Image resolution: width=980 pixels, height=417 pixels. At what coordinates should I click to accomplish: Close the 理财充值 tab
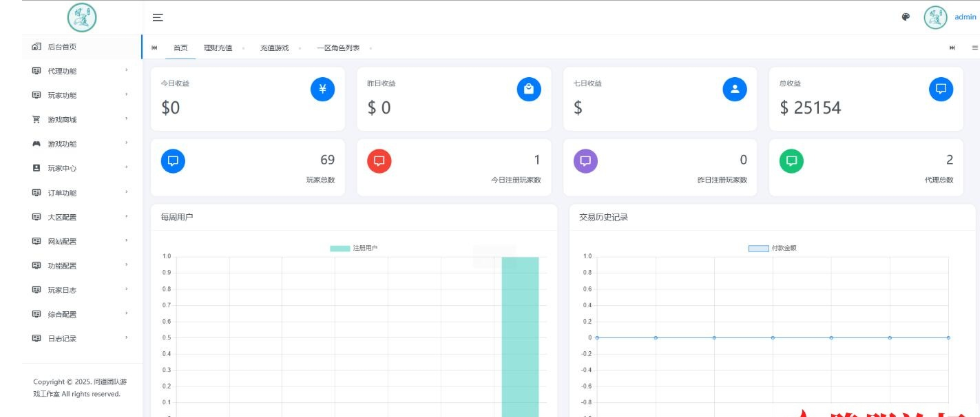[243, 48]
